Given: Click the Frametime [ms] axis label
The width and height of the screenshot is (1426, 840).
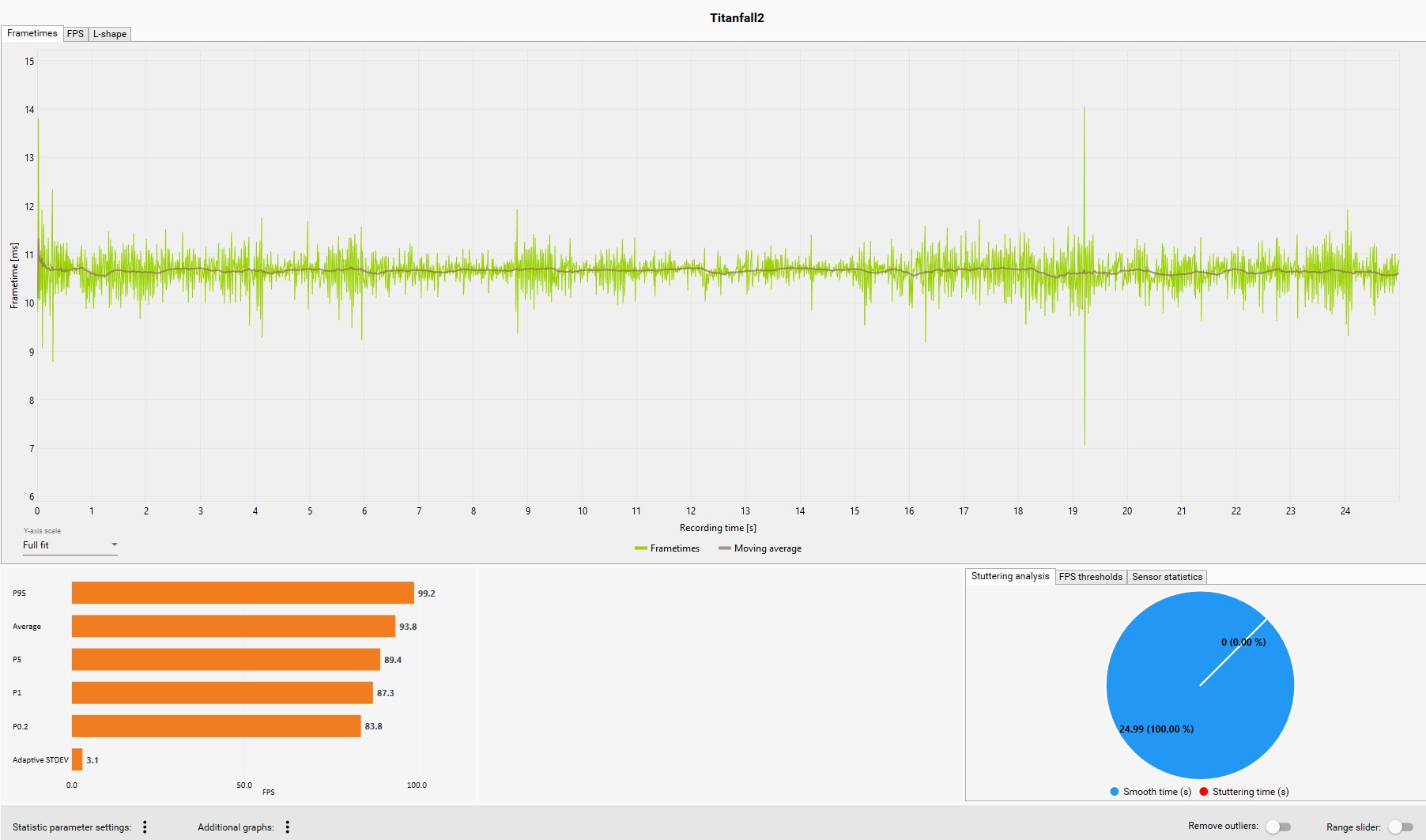Looking at the screenshot, I should [x=14, y=275].
